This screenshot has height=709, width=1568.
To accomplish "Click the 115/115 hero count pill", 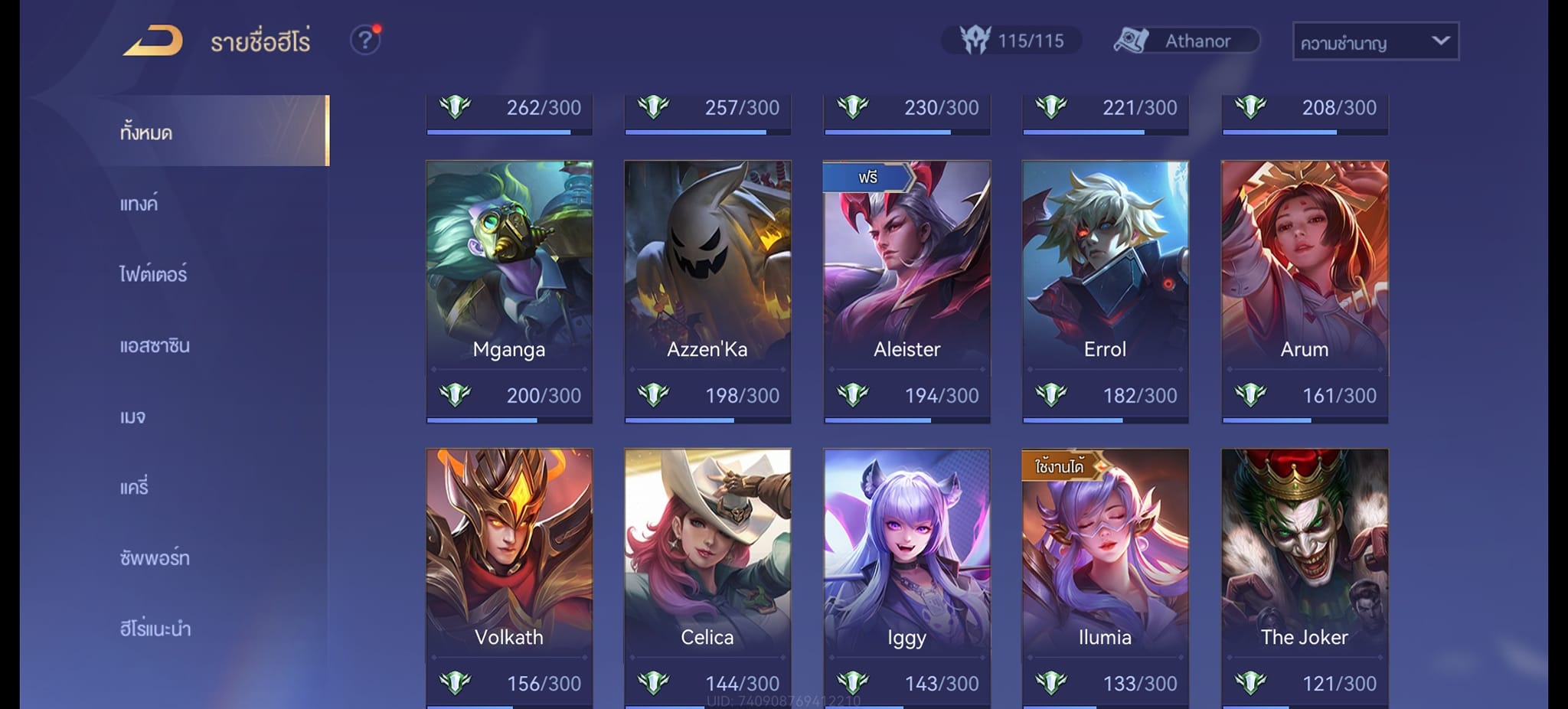I will [1011, 40].
